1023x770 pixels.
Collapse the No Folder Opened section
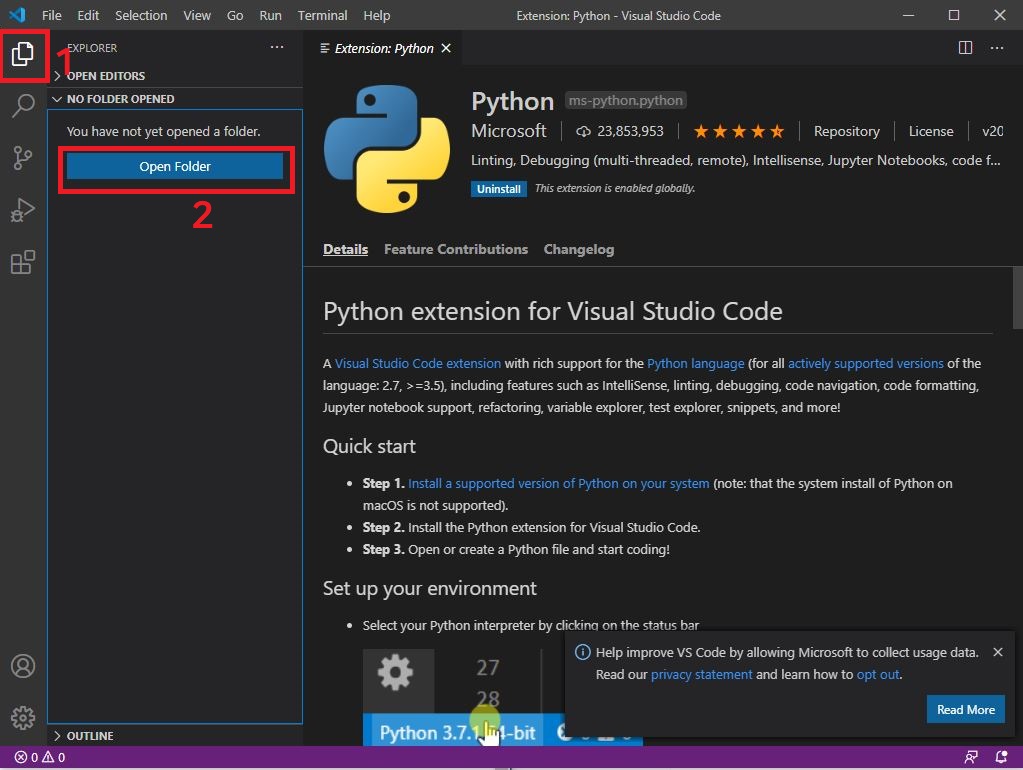[114, 99]
